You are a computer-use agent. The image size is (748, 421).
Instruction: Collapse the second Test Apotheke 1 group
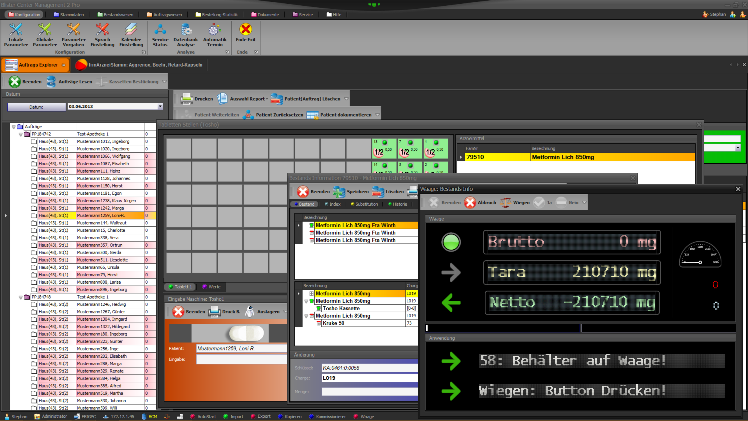21,297
